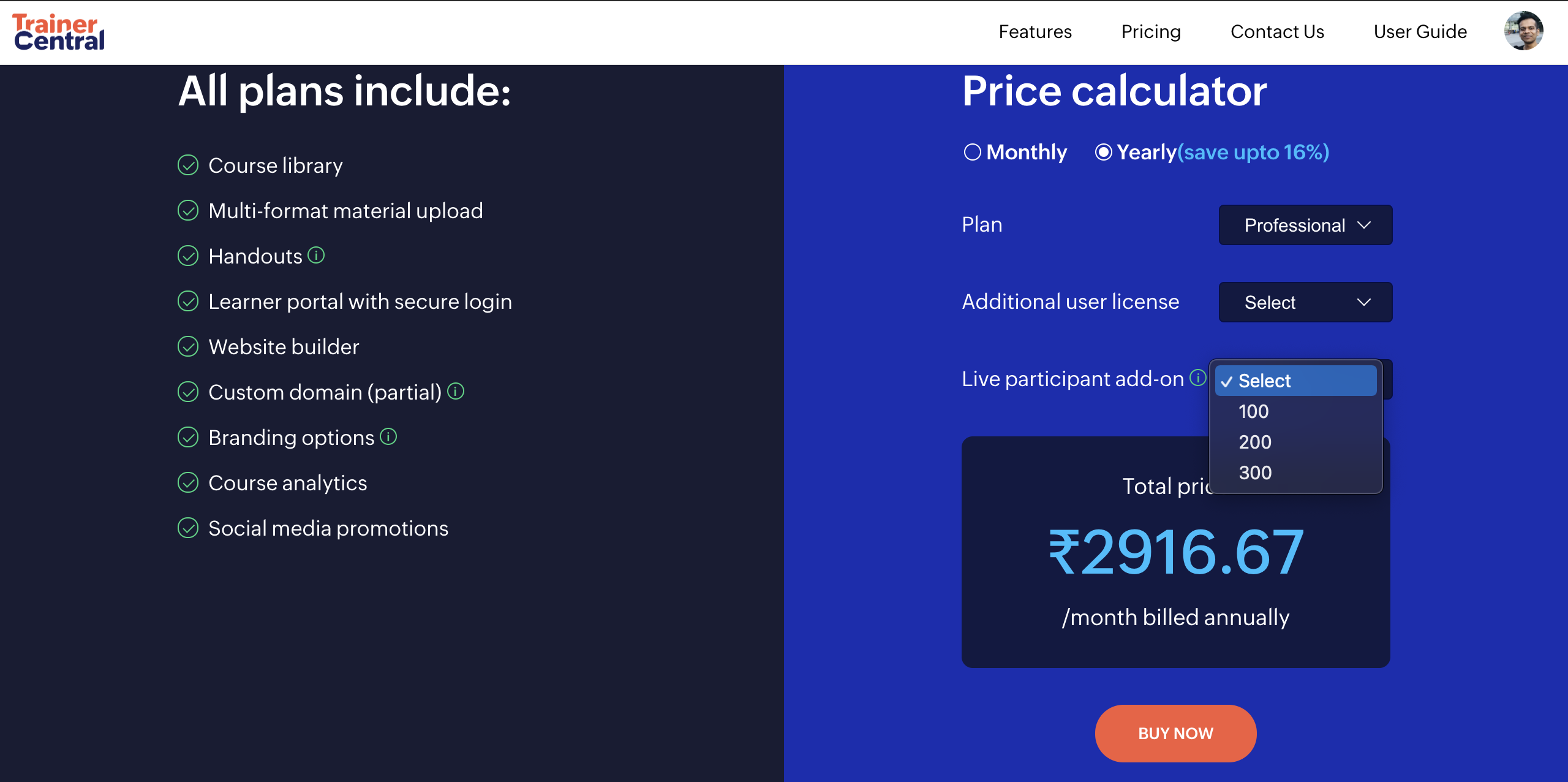Open the user profile avatar
Screen dimensions: 1568x782
(1523, 31)
